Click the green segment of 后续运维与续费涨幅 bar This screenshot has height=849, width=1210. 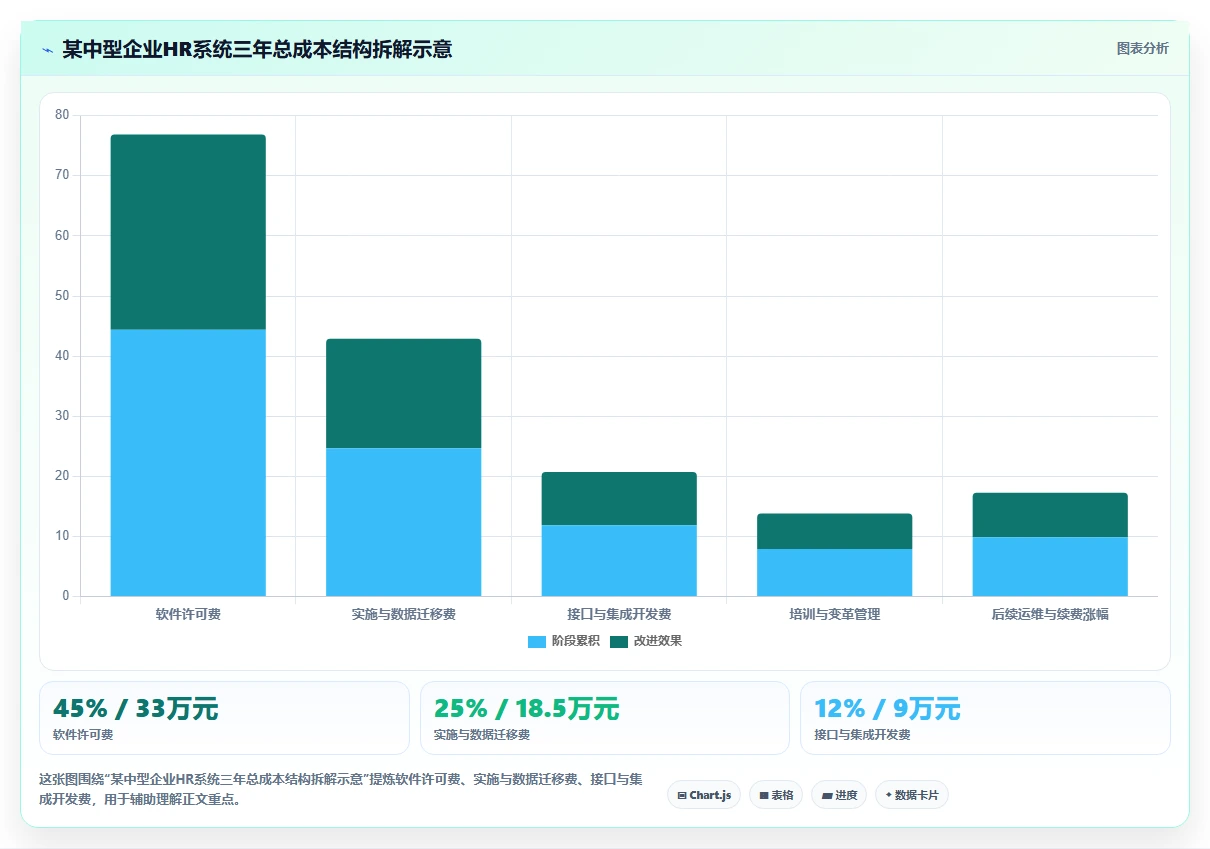[1050, 515]
